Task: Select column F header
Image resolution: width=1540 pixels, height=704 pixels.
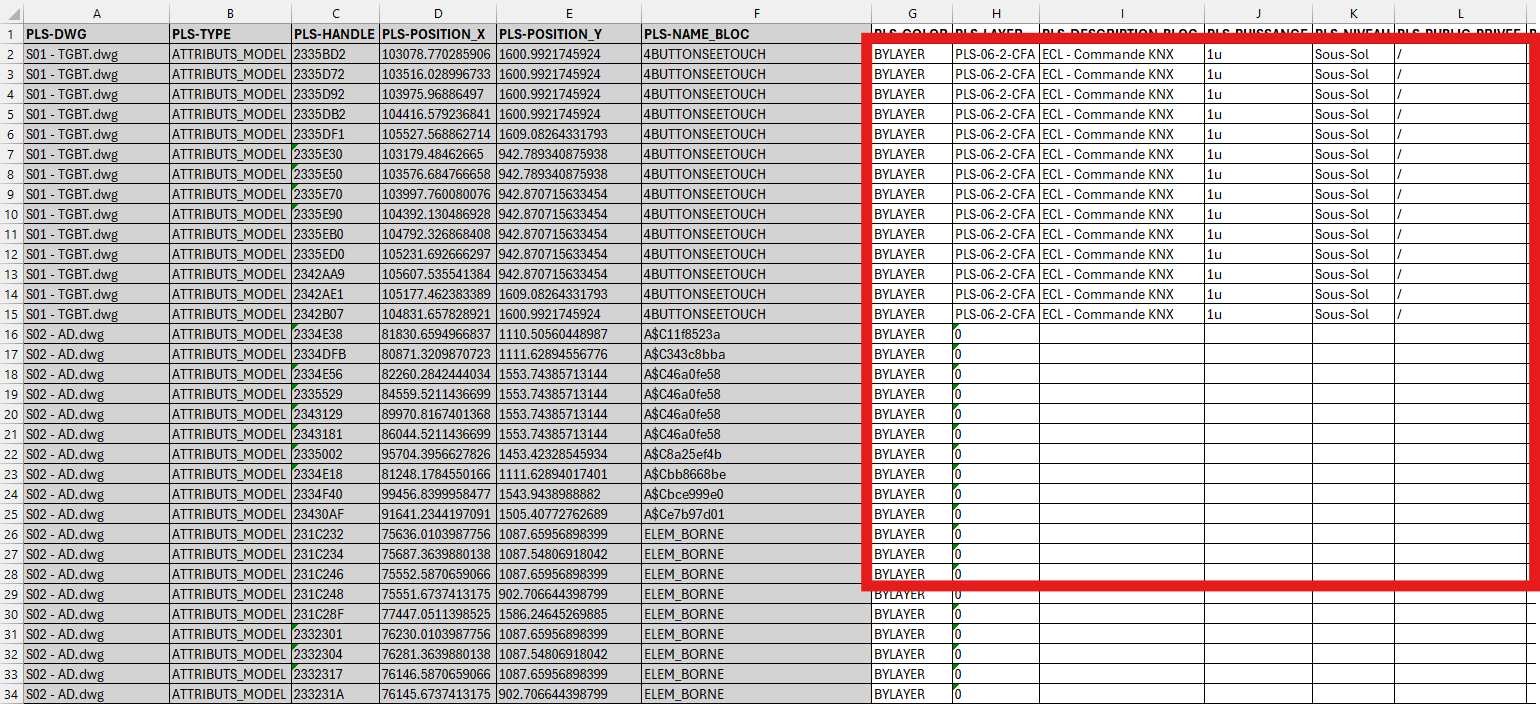Action: click(x=756, y=14)
